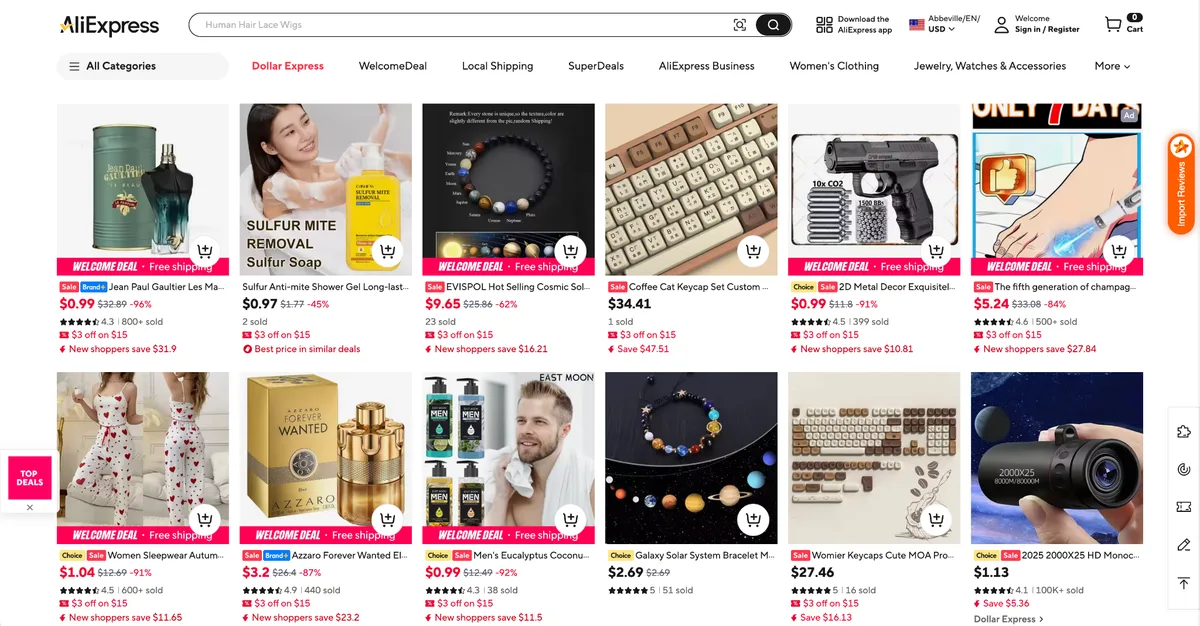Add Coffee Cat Keycap Set to cart
The image size is (1200, 626).
tap(753, 250)
